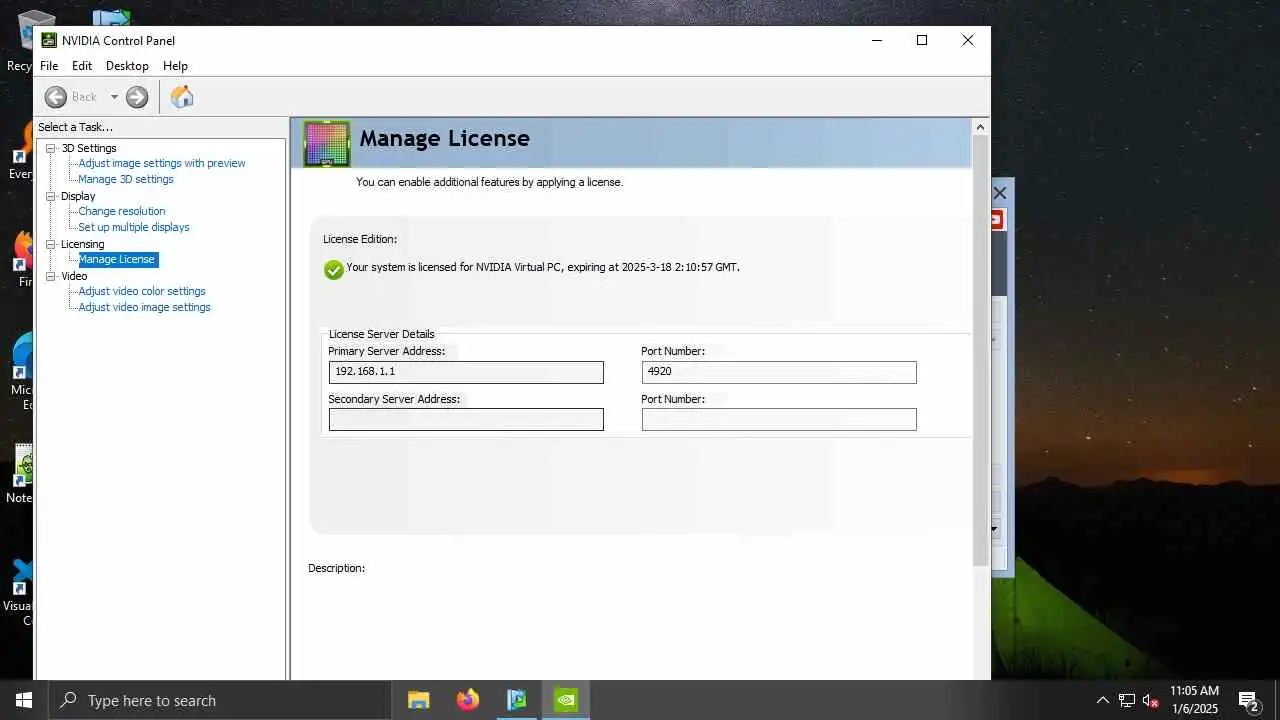Close the window behind NVIDIA Control Panel
Viewport: 1280px width, 720px height.
point(999,192)
